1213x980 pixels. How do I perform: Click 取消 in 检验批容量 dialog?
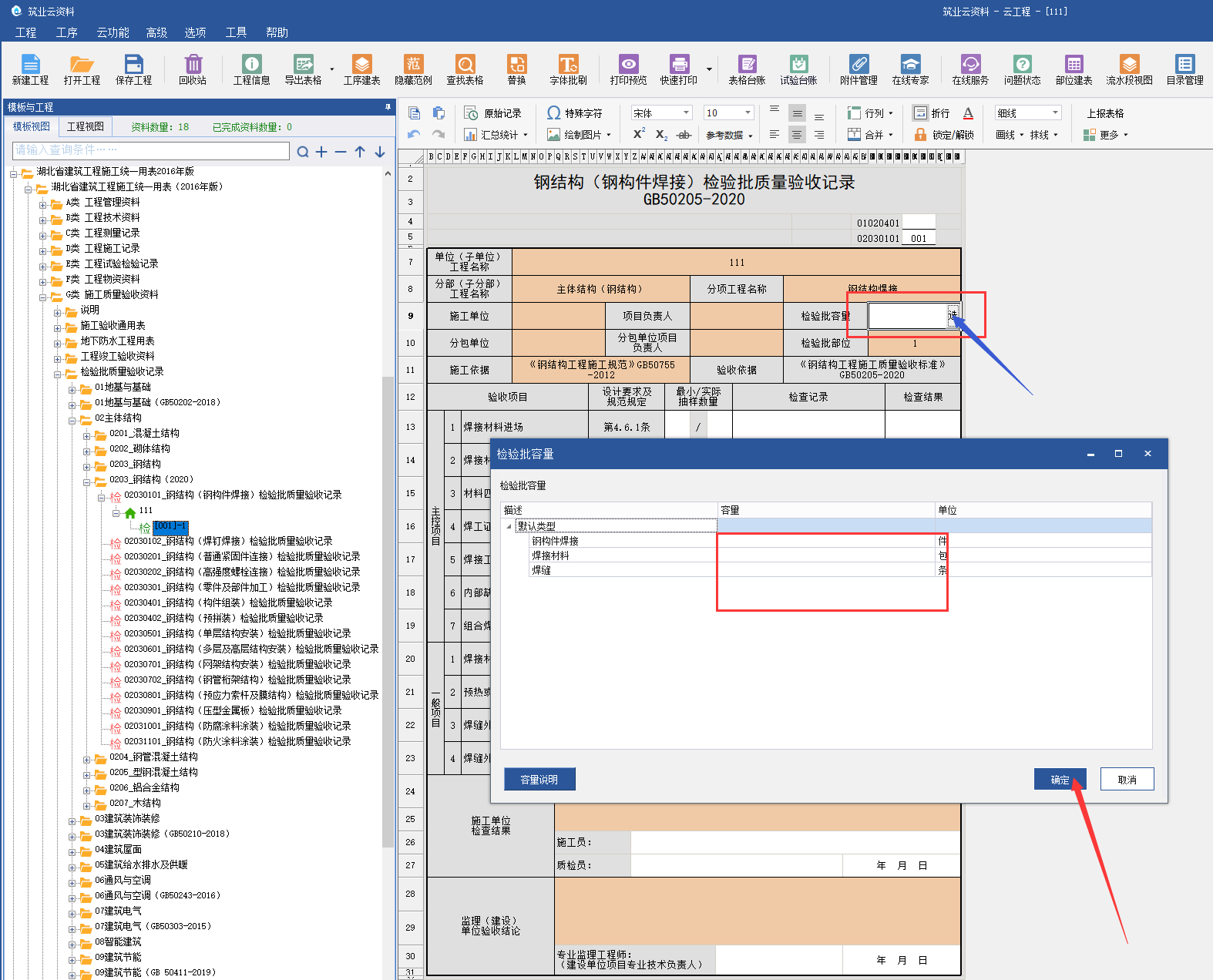(x=1127, y=780)
